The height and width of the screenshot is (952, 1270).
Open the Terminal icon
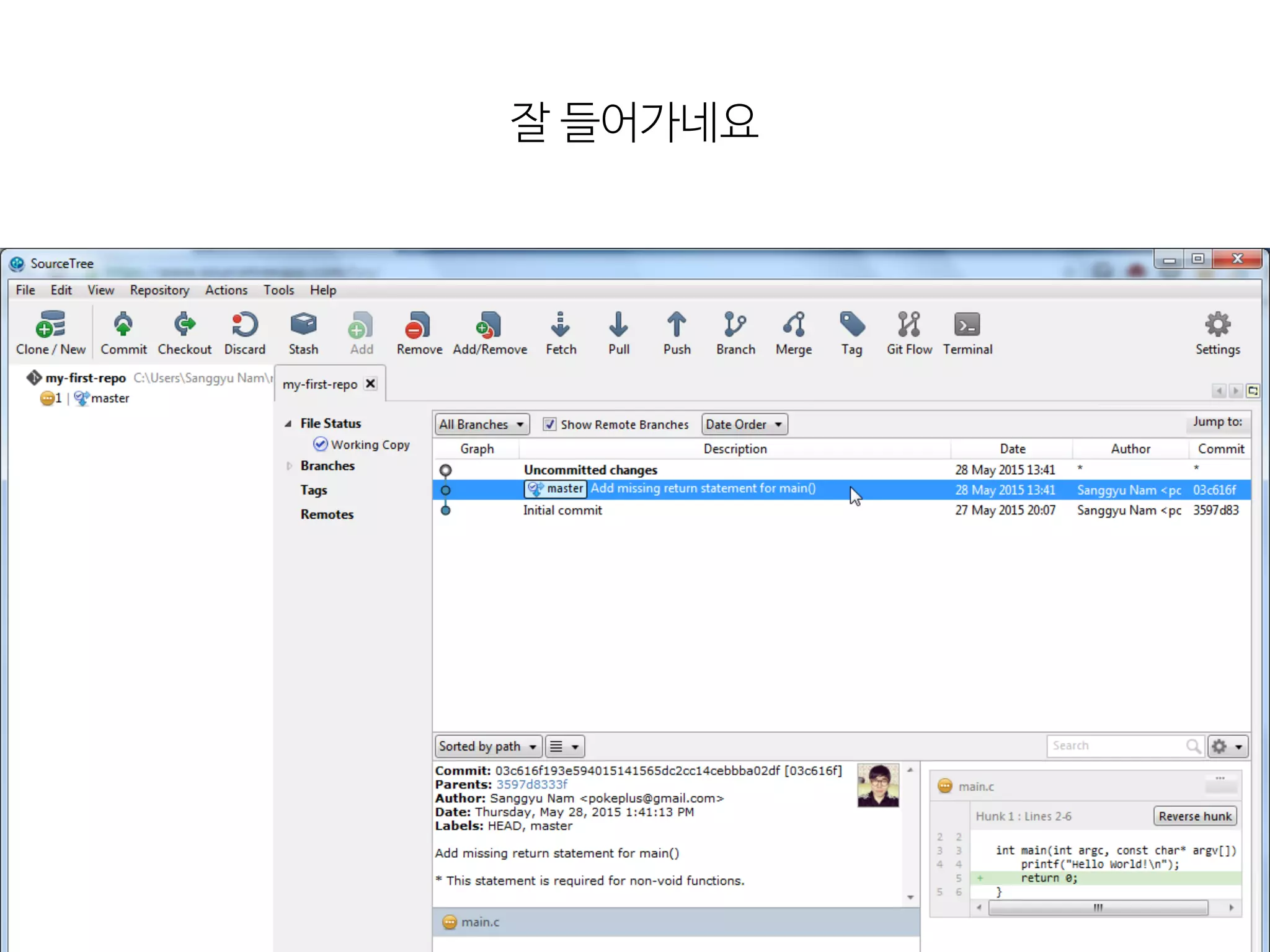[x=967, y=333]
